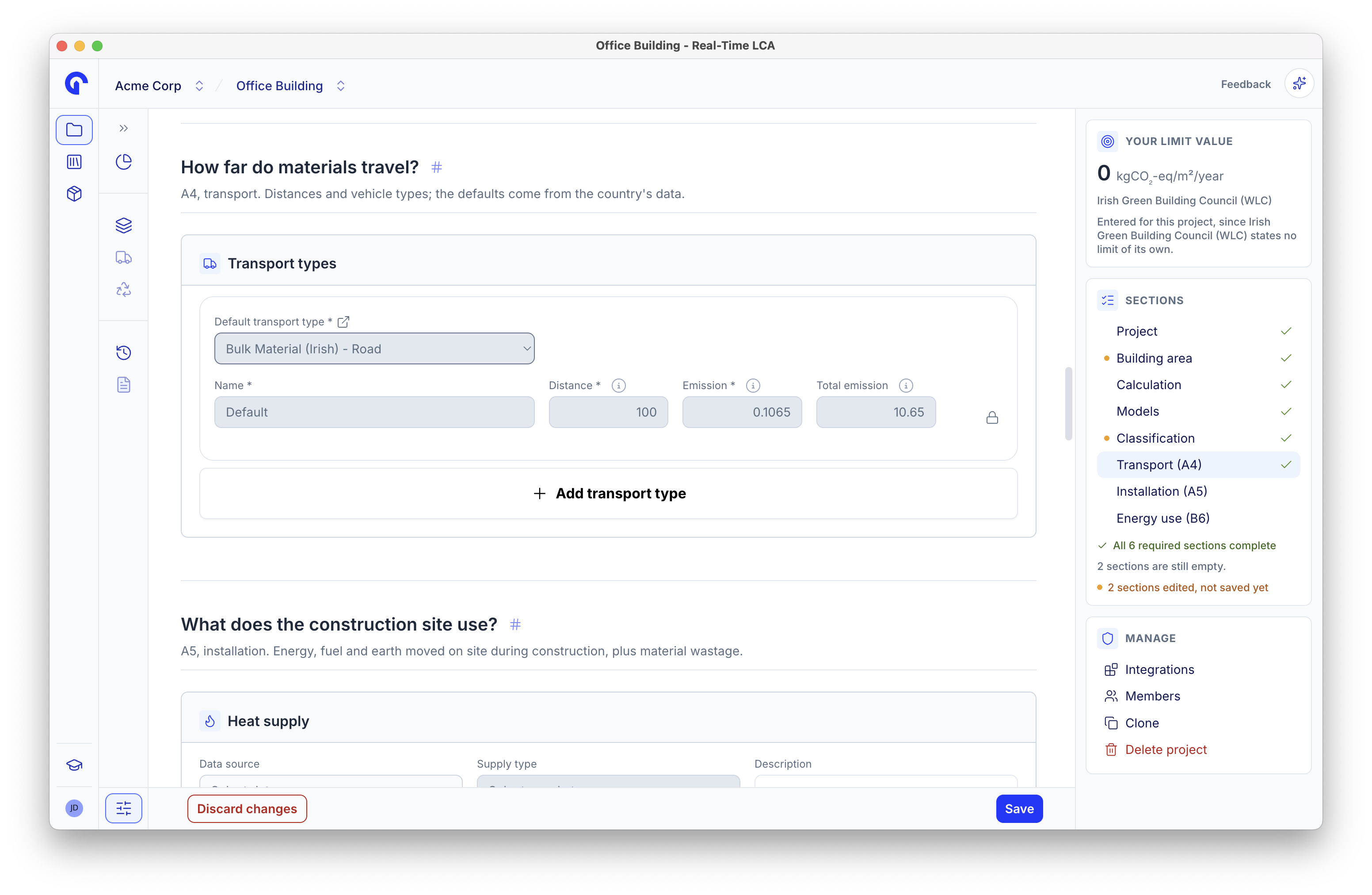Go to Energy use (B6) section
This screenshot has height=895, width=1372.
1198,518
